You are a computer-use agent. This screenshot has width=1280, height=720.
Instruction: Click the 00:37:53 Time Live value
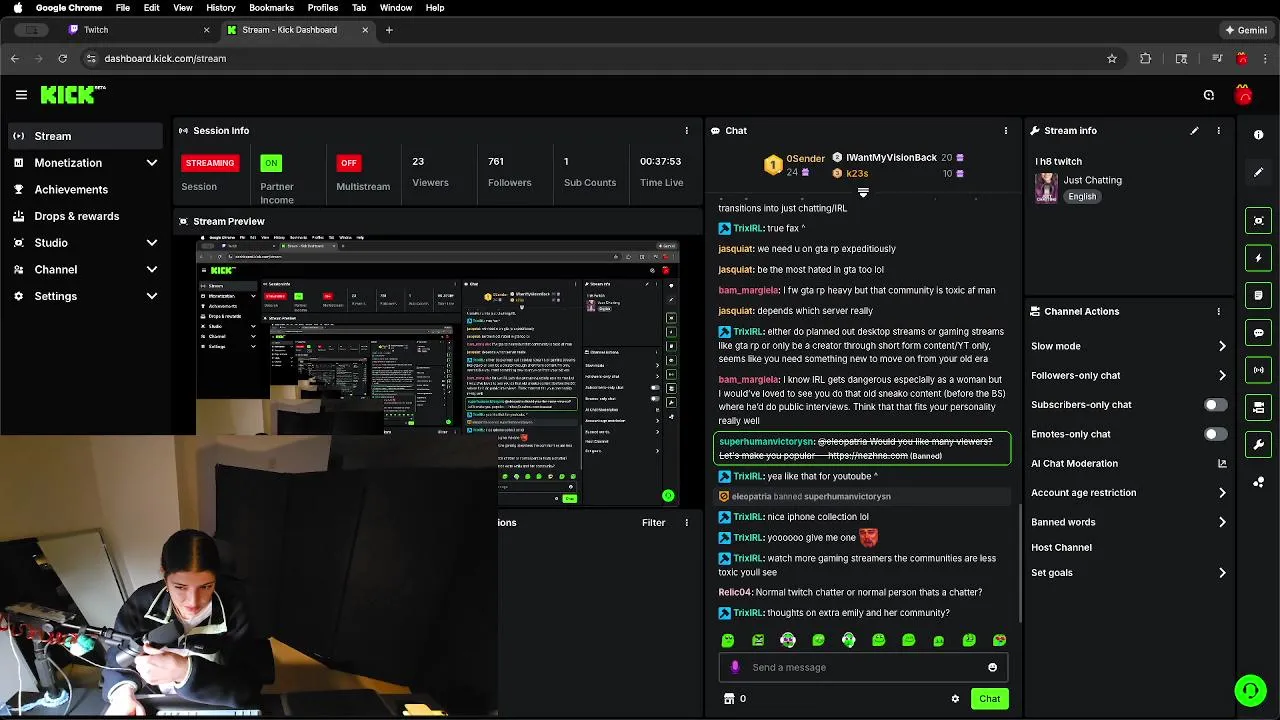[x=661, y=161]
